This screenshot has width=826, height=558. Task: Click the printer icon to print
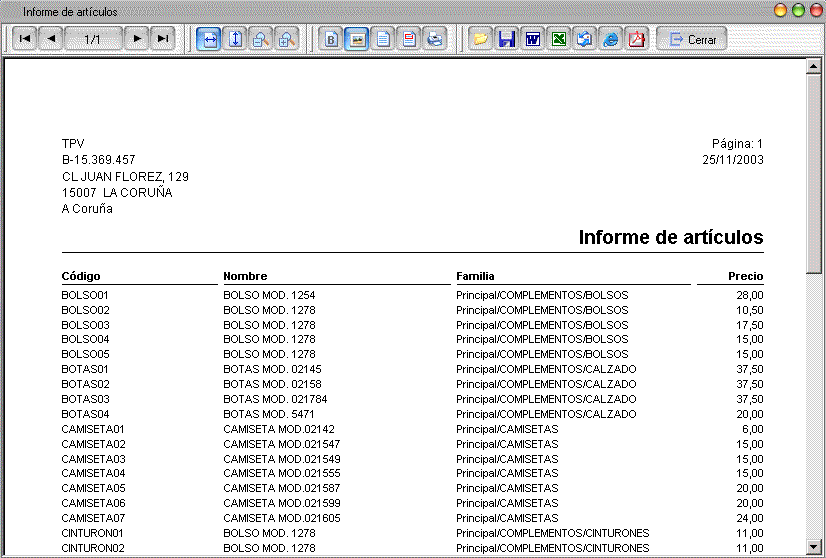coord(435,39)
